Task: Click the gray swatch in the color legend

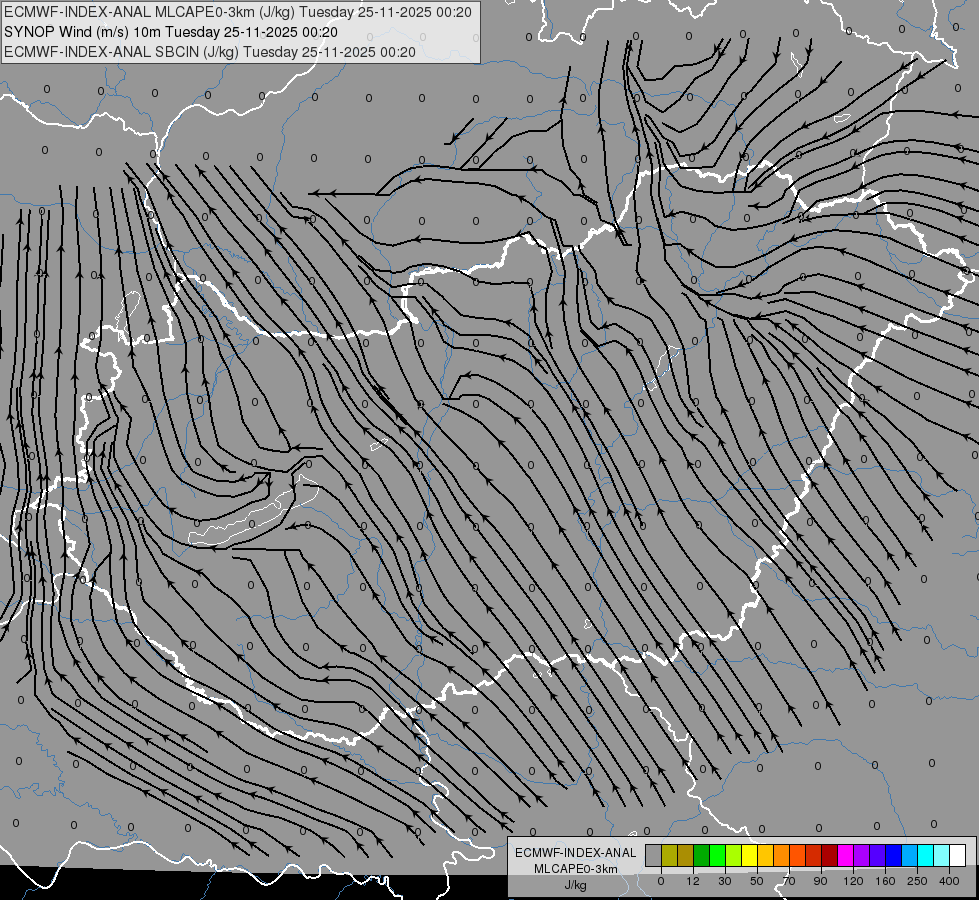Action: click(654, 855)
